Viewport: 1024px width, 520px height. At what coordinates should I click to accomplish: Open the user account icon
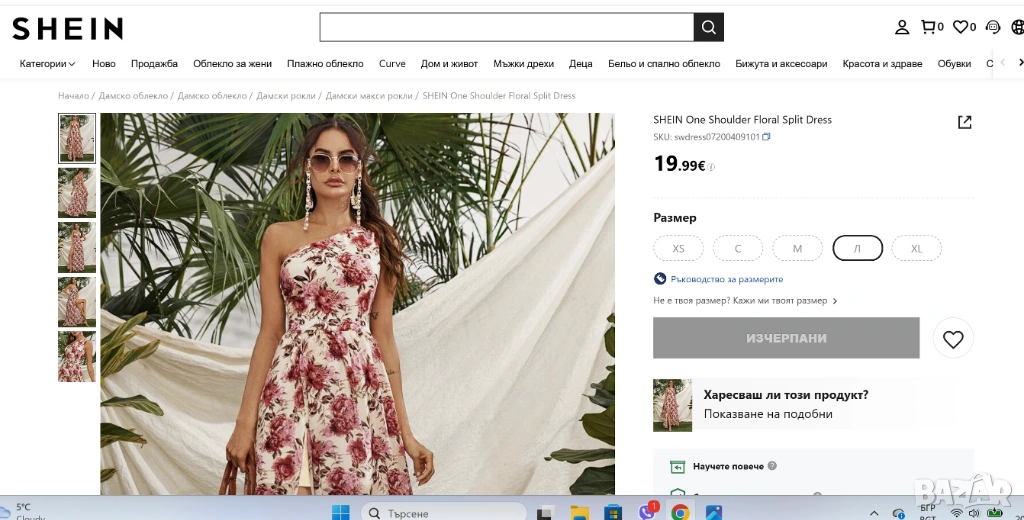[902, 27]
